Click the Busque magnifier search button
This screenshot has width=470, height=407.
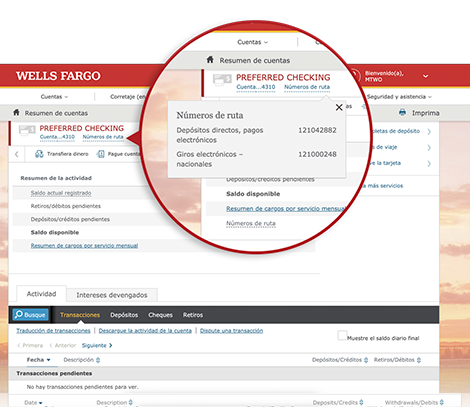click(x=30, y=315)
